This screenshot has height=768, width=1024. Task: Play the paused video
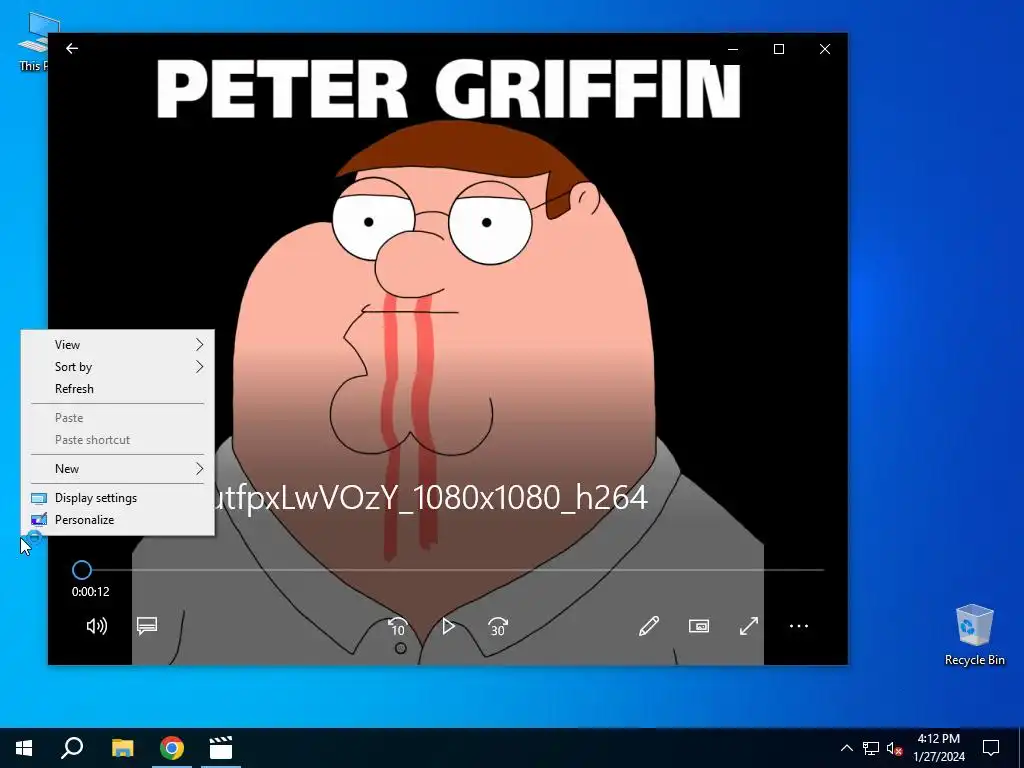click(x=448, y=626)
